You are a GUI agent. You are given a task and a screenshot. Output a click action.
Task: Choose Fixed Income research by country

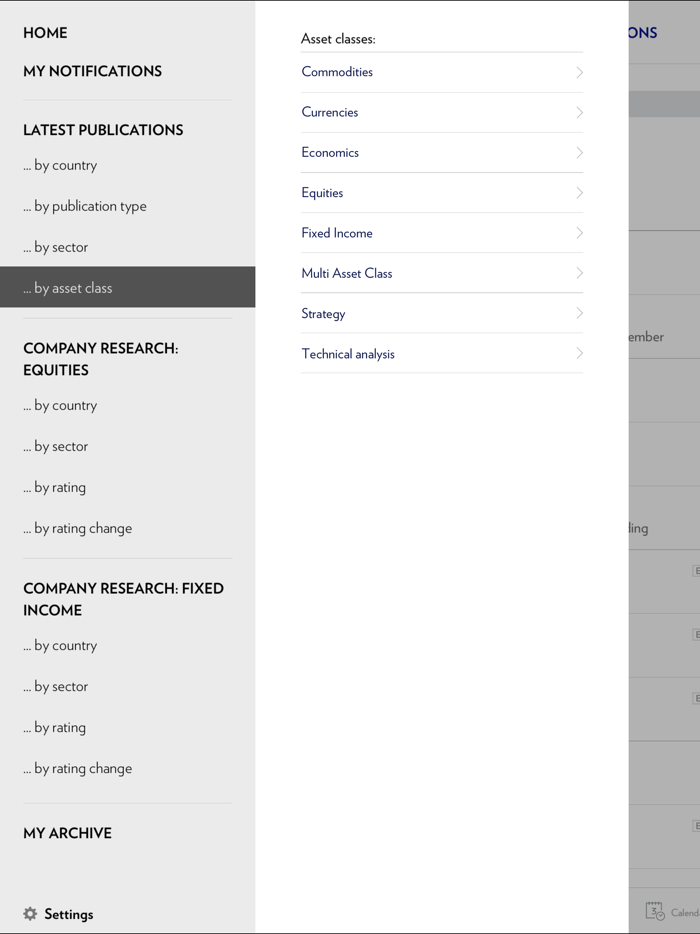[60, 646]
